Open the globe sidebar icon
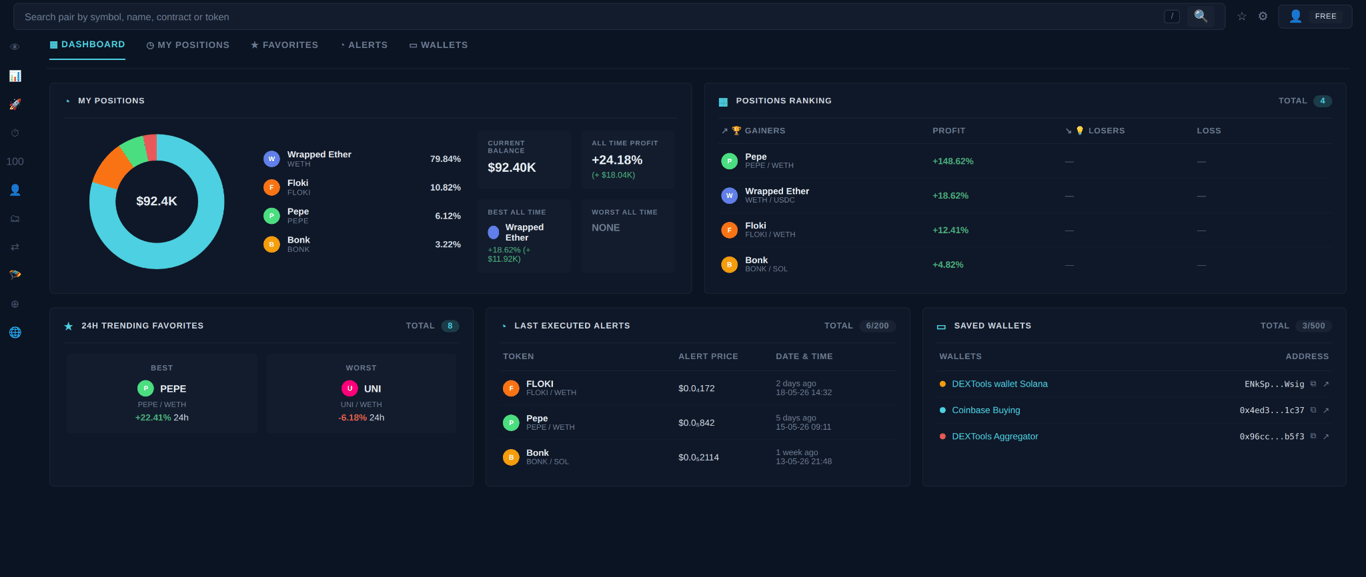The height and width of the screenshot is (577, 1366). click(15, 333)
